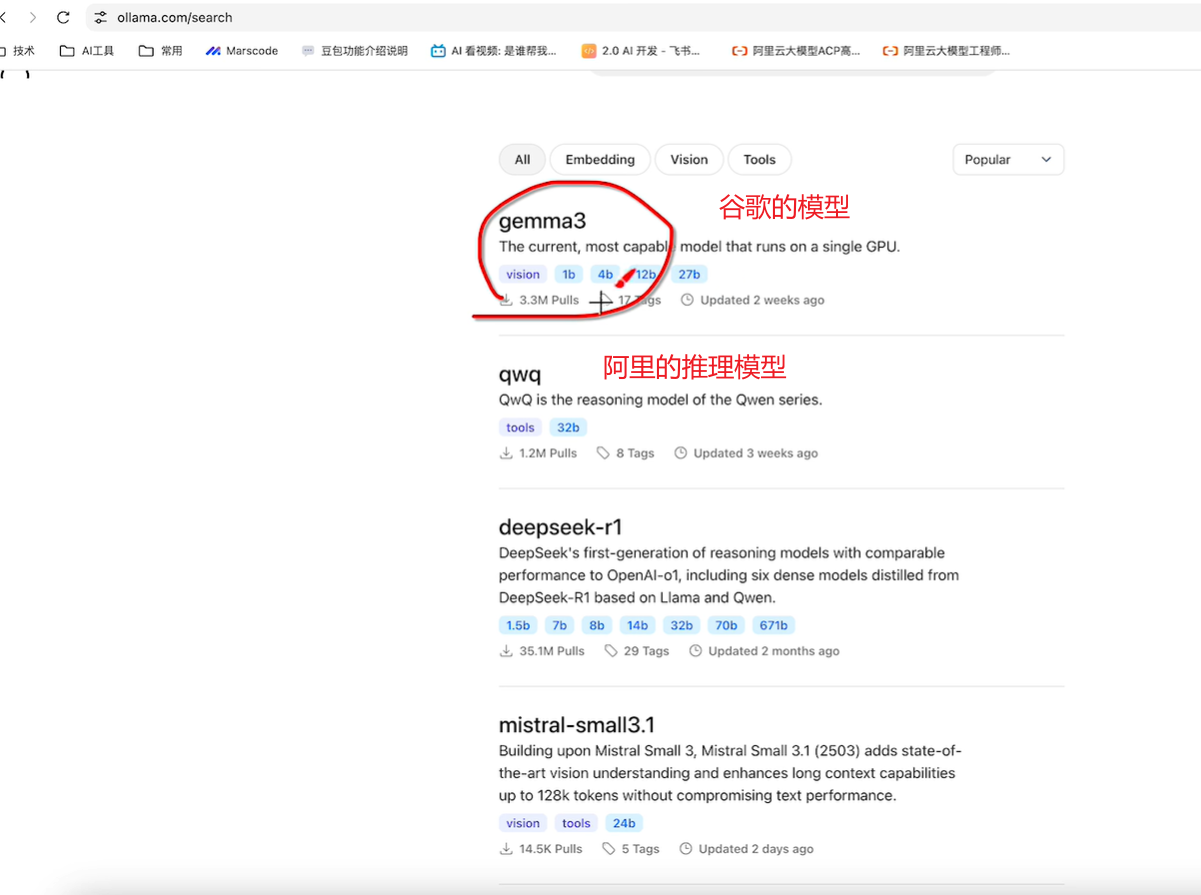This screenshot has width=1201, height=895.
Task: Click deepseek-r1 70b size tag
Action: tap(727, 625)
